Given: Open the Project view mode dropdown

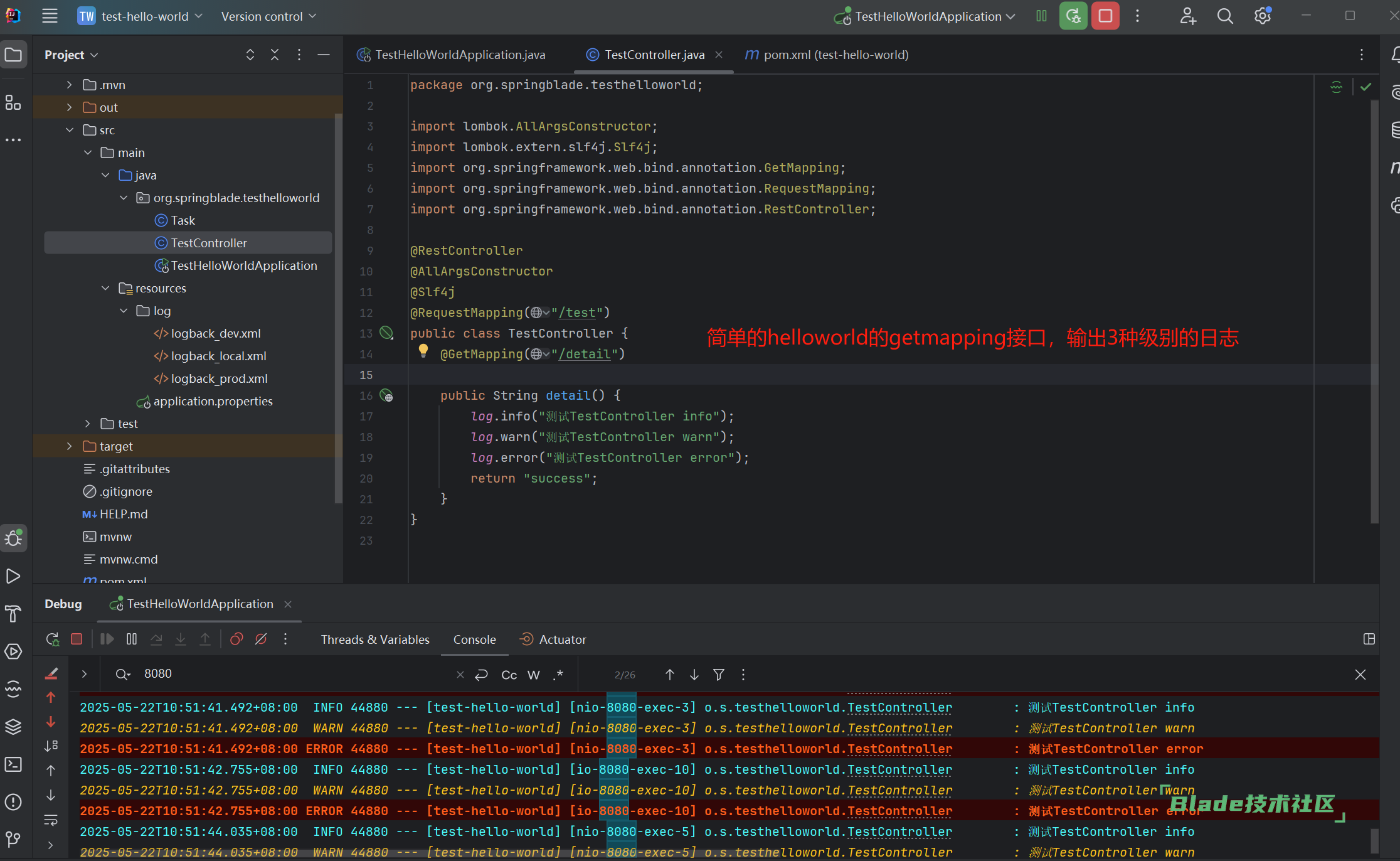Looking at the screenshot, I should [x=71, y=55].
